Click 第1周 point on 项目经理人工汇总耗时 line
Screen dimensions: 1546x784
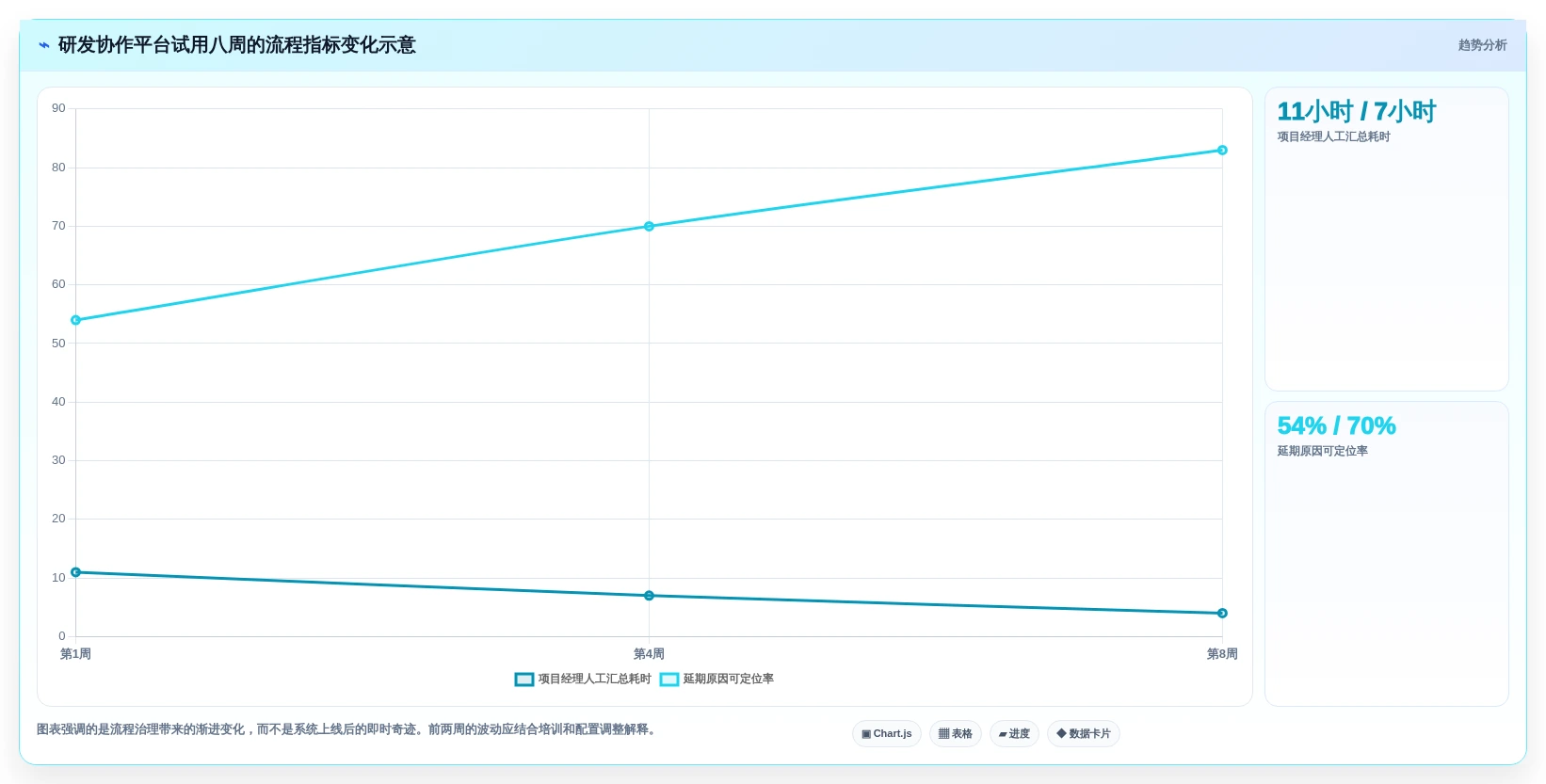(x=76, y=572)
